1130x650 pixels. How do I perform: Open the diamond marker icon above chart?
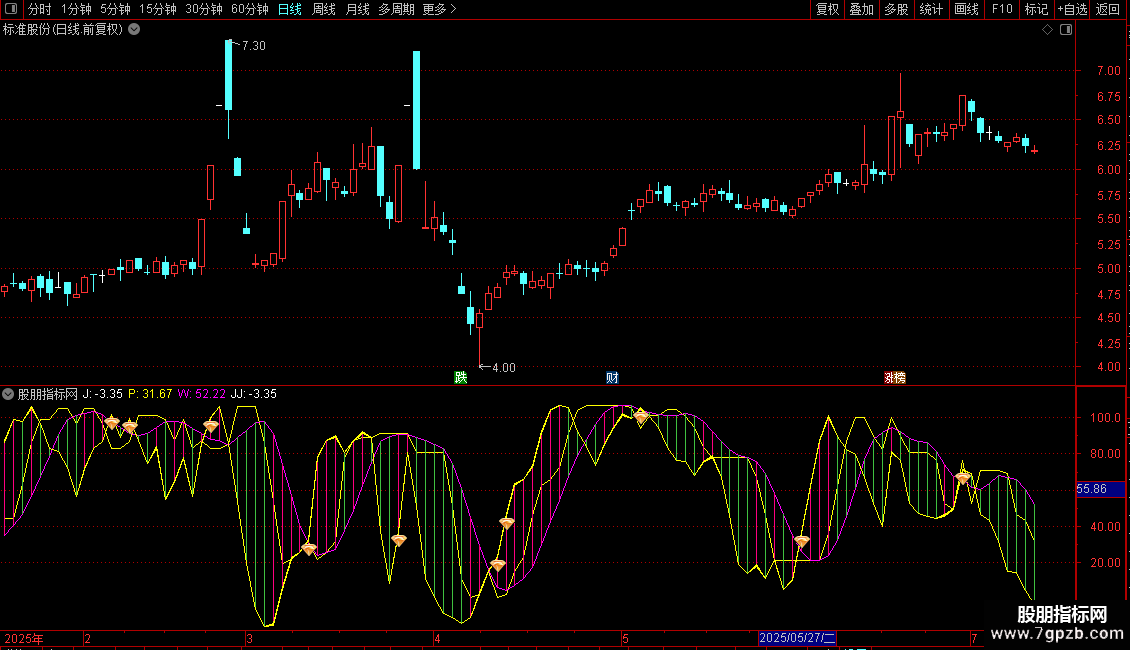(1047, 30)
